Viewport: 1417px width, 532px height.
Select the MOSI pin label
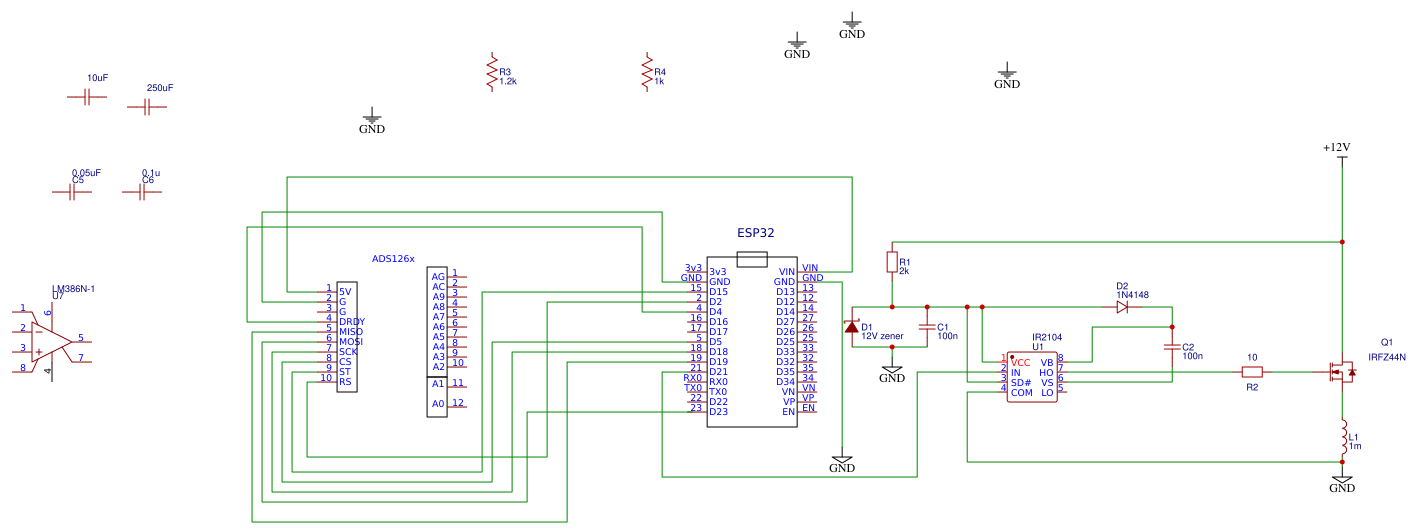pyautogui.click(x=351, y=341)
